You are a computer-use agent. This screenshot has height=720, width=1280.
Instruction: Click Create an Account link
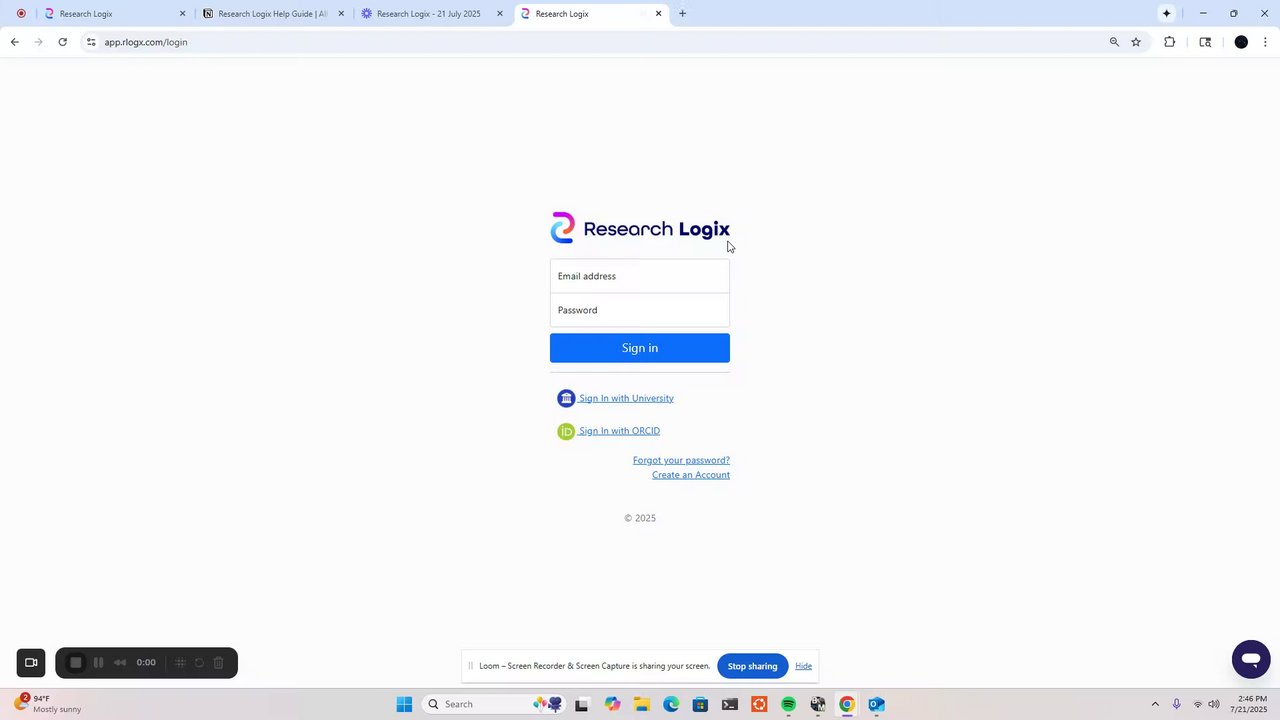pos(691,475)
